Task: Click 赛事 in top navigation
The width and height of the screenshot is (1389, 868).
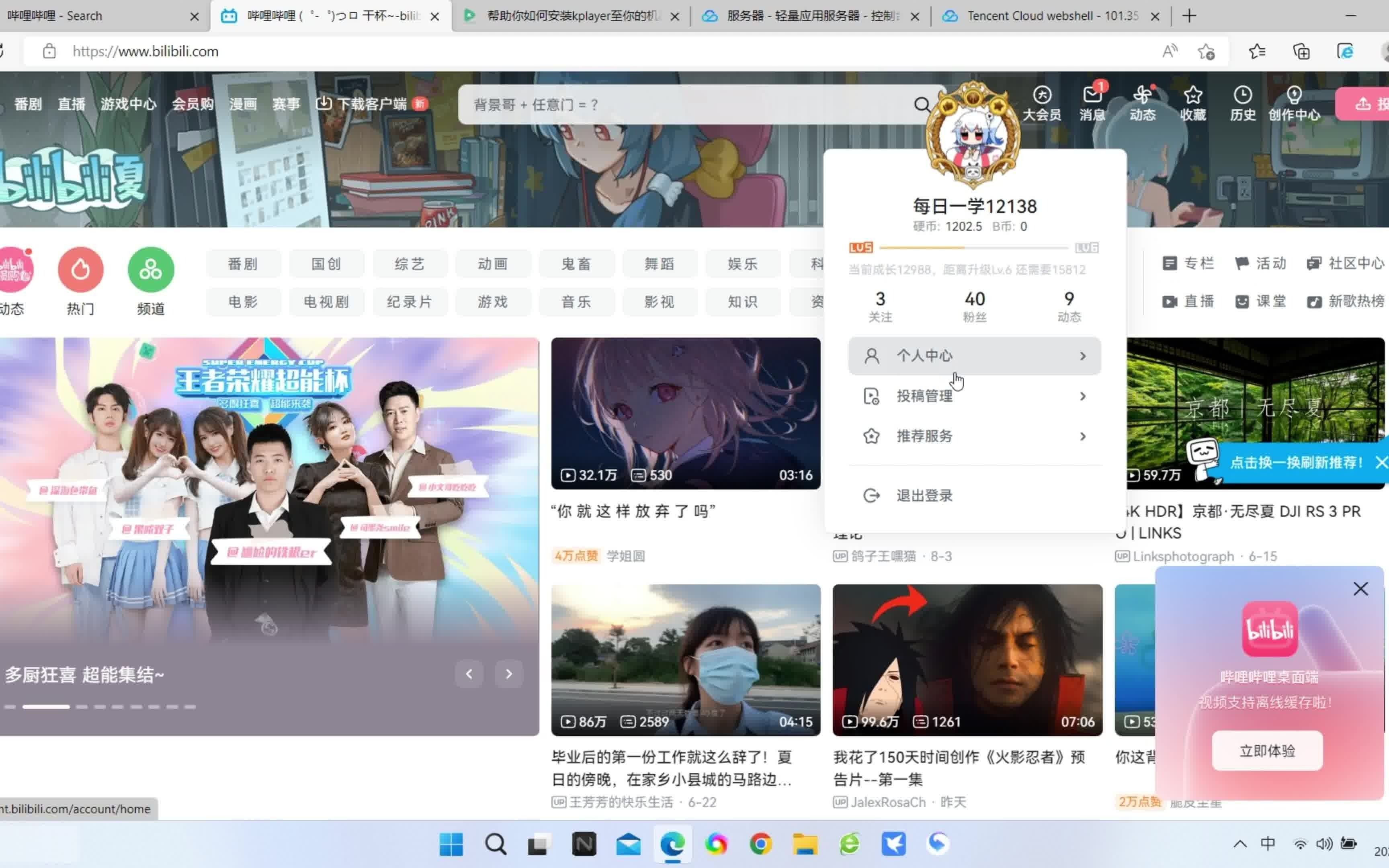Action: [286, 104]
